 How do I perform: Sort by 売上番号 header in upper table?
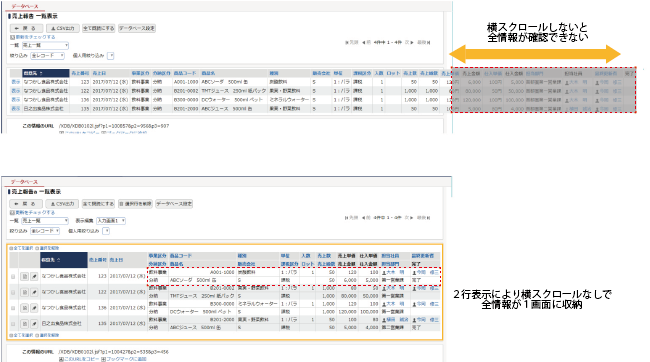coord(80,73)
